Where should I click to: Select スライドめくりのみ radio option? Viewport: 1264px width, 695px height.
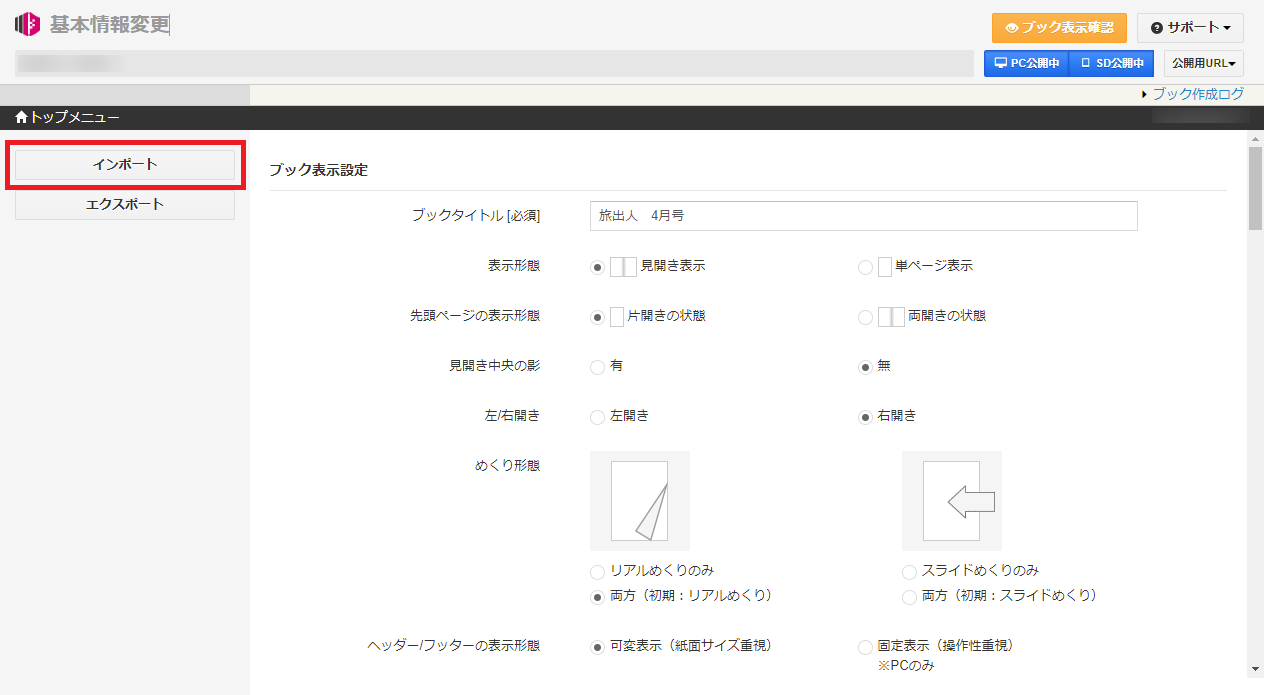click(x=909, y=572)
